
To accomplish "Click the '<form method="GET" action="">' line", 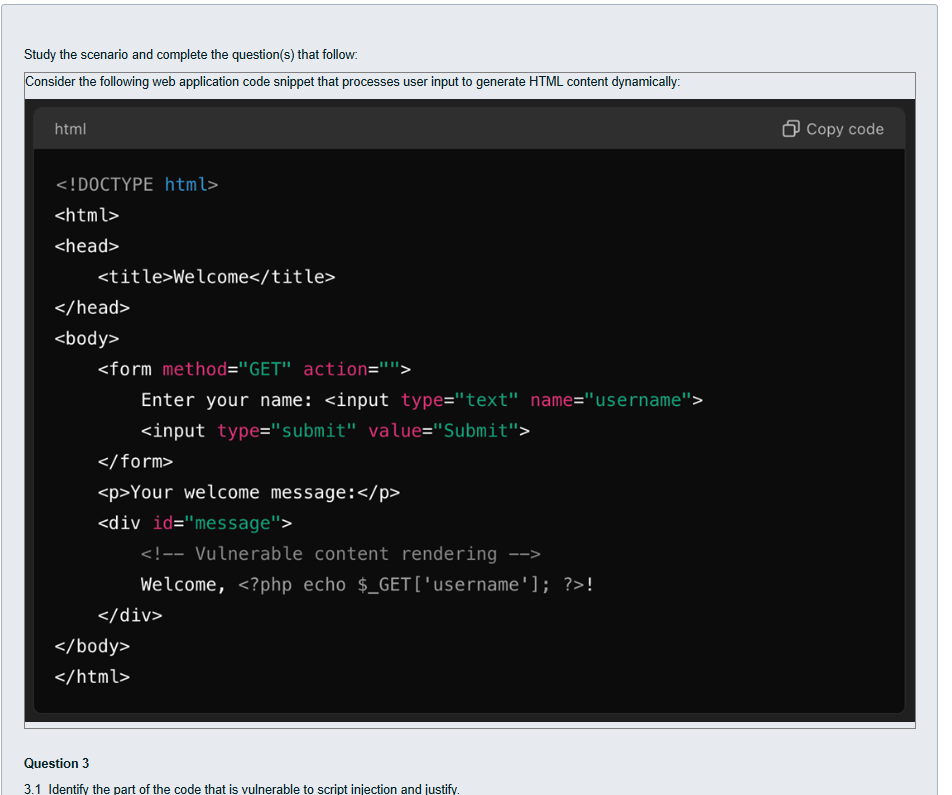I will pyautogui.click(x=254, y=369).
